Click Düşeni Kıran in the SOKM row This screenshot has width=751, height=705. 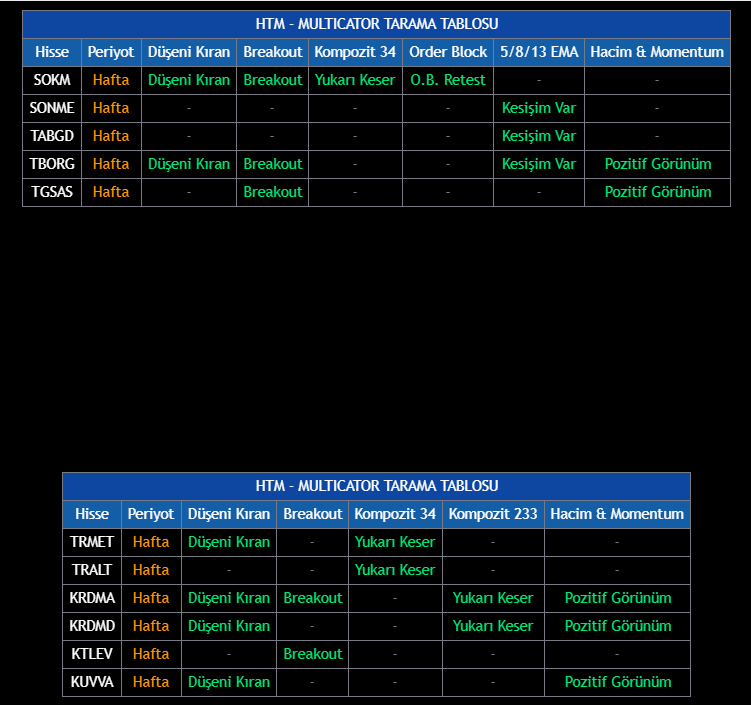point(189,80)
